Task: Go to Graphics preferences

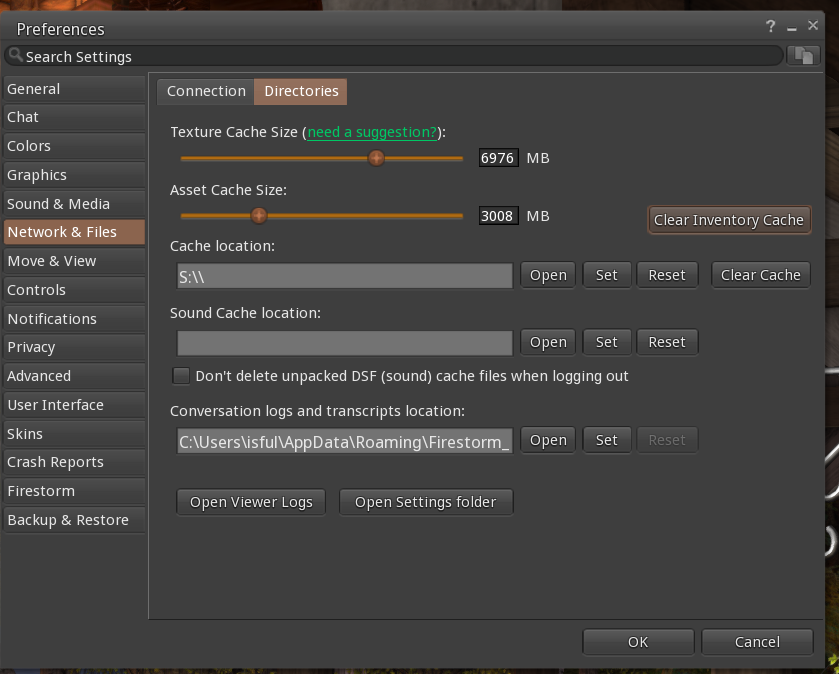Action: tap(74, 175)
